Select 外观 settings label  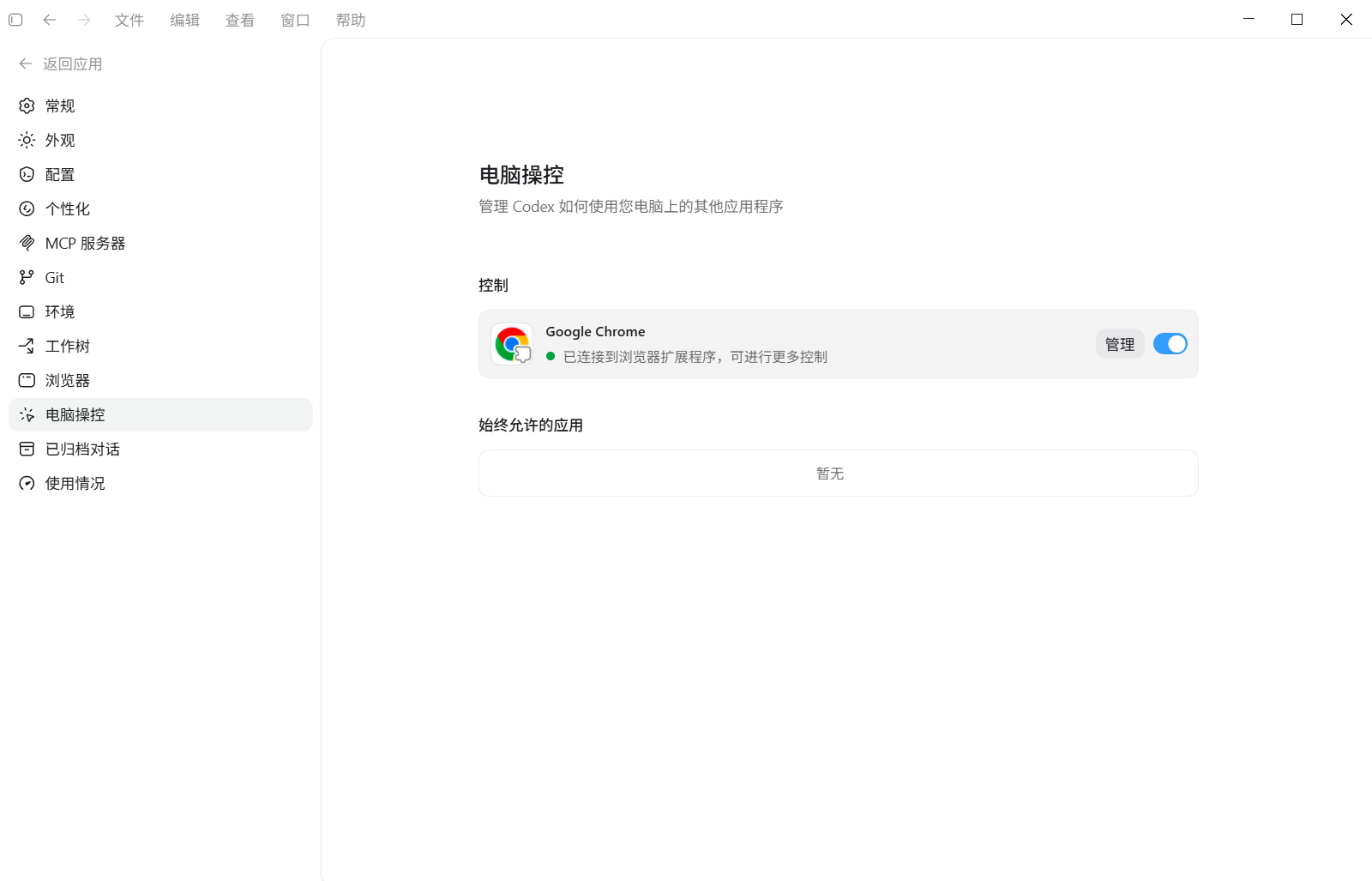pyautogui.click(x=60, y=140)
